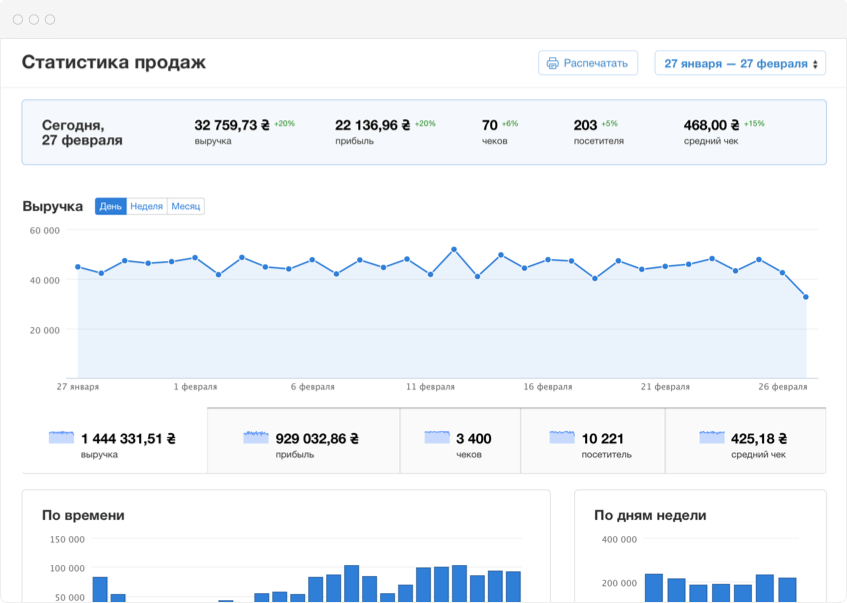Click the sparkline icon next to 929 032,86 ₴
The image size is (847, 603).
(x=256, y=438)
